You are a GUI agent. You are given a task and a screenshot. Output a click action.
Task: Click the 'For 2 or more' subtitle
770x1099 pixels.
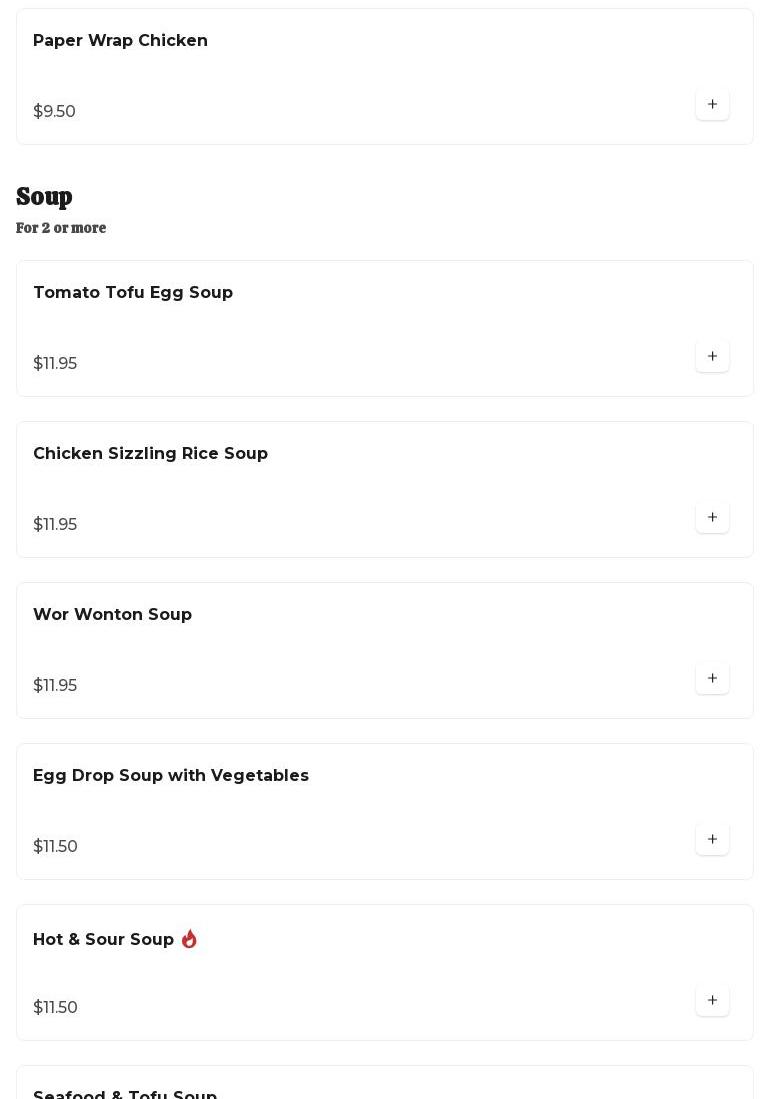[61, 228]
